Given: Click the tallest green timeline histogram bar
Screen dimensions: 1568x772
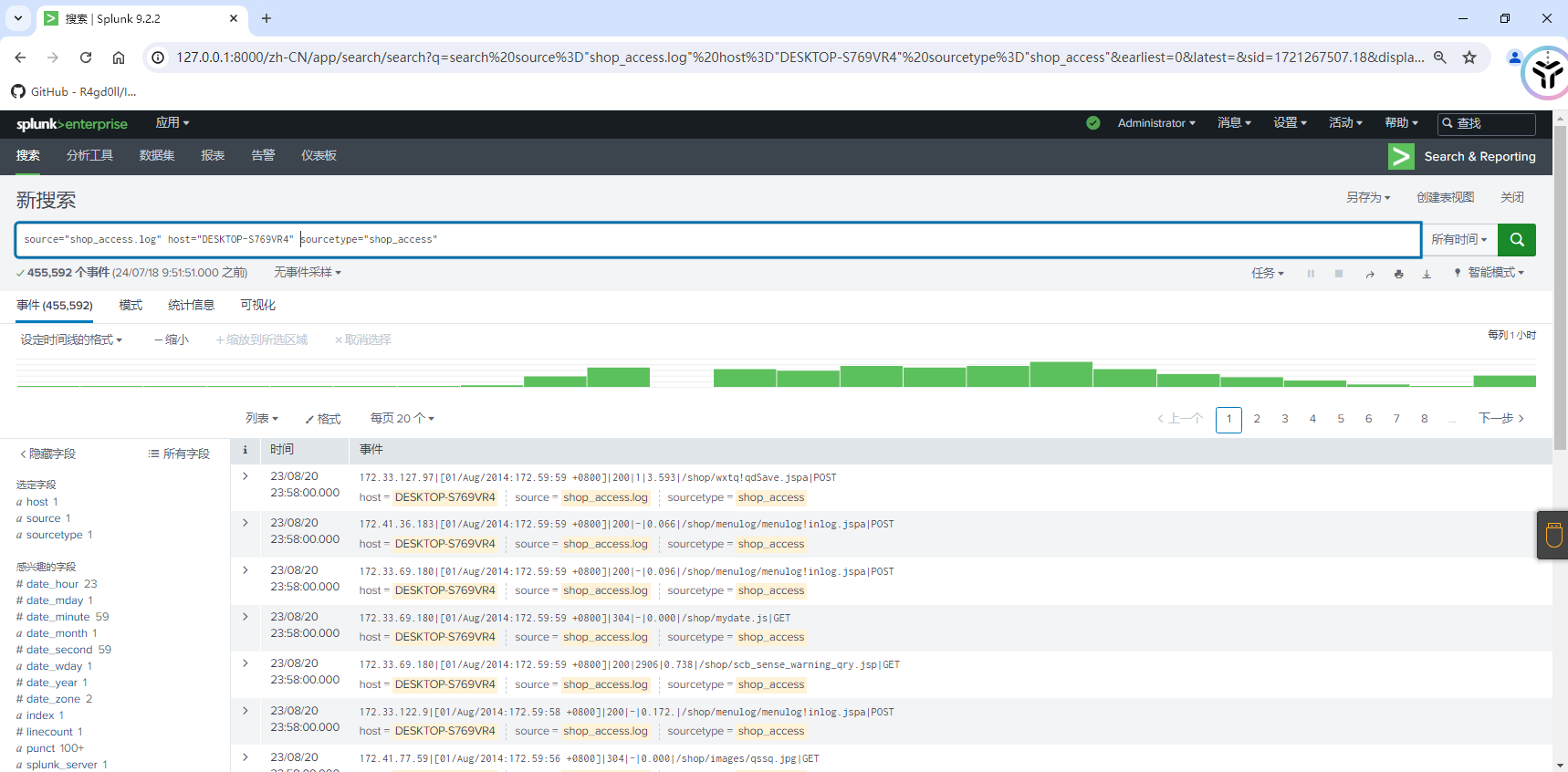Looking at the screenshot, I should point(1061,374).
